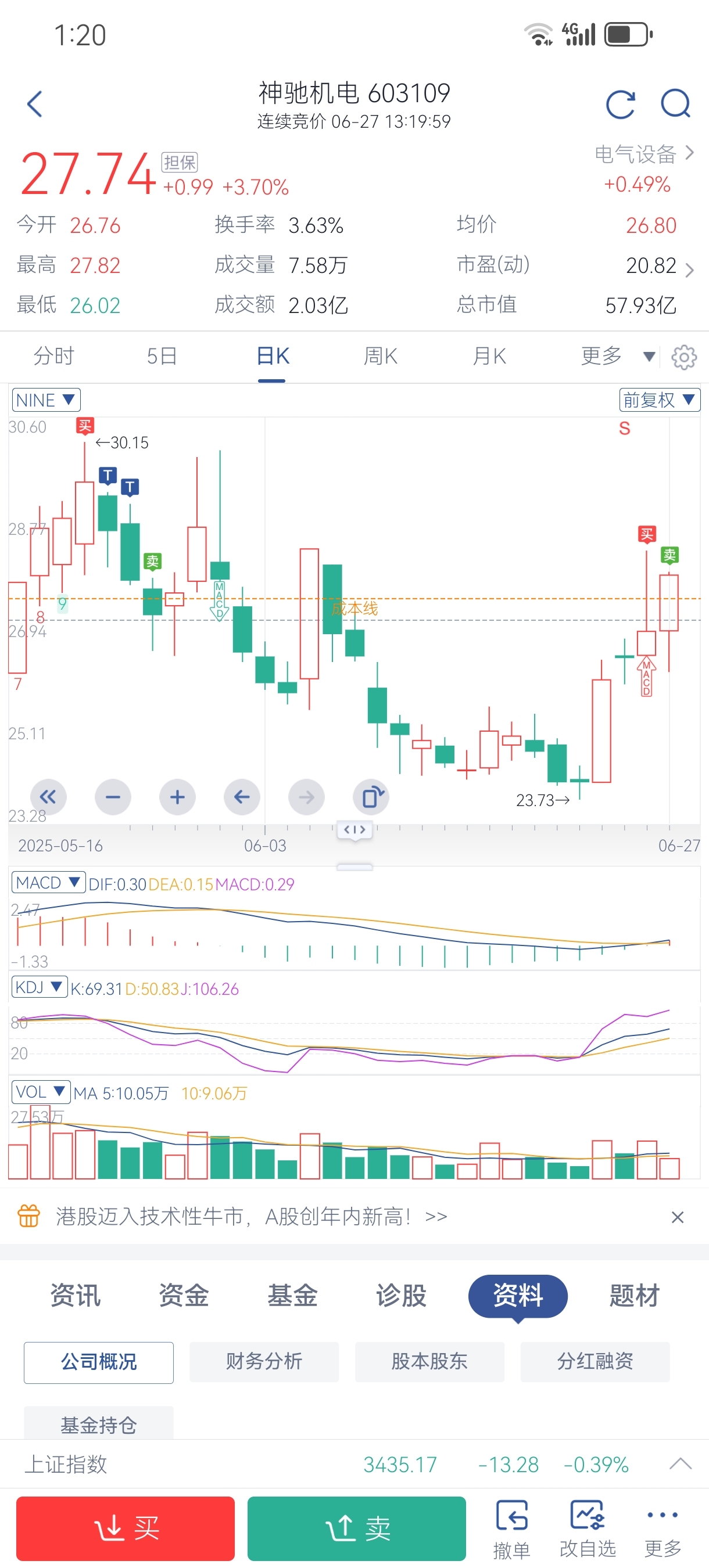
Task: Select 基金持仓 sub-section
Action: tap(99, 1422)
